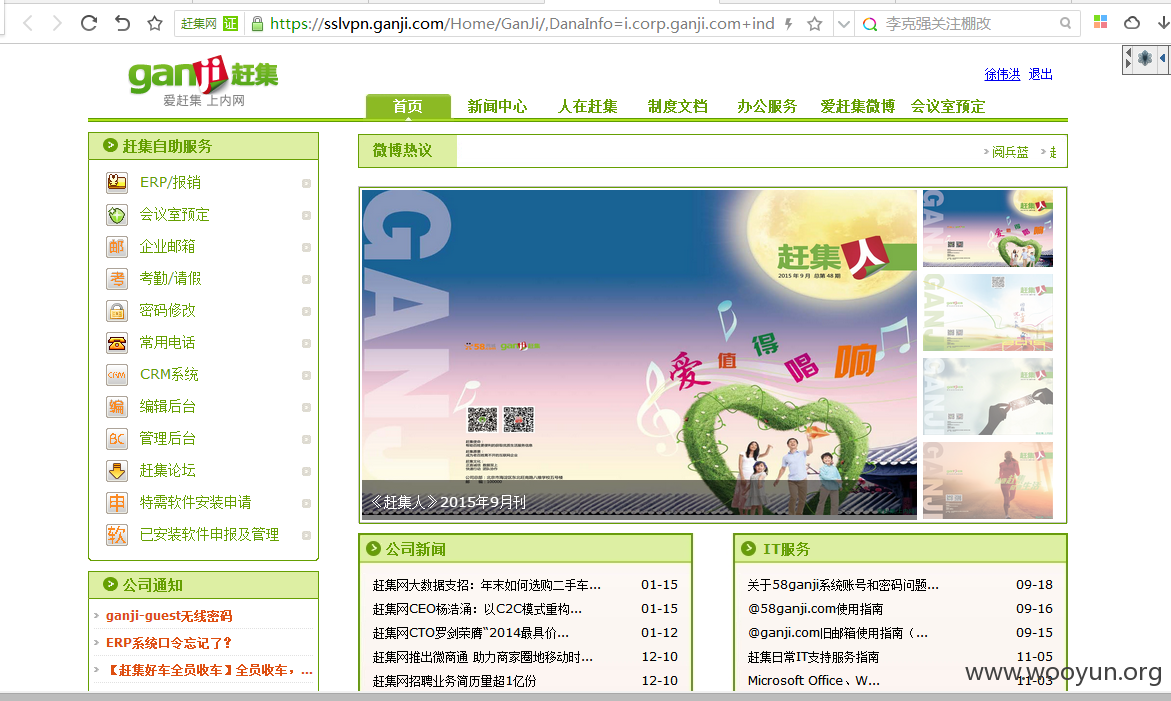
Task: Expand arrow beside 密码修改 row
Action: click(x=306, y=311)
